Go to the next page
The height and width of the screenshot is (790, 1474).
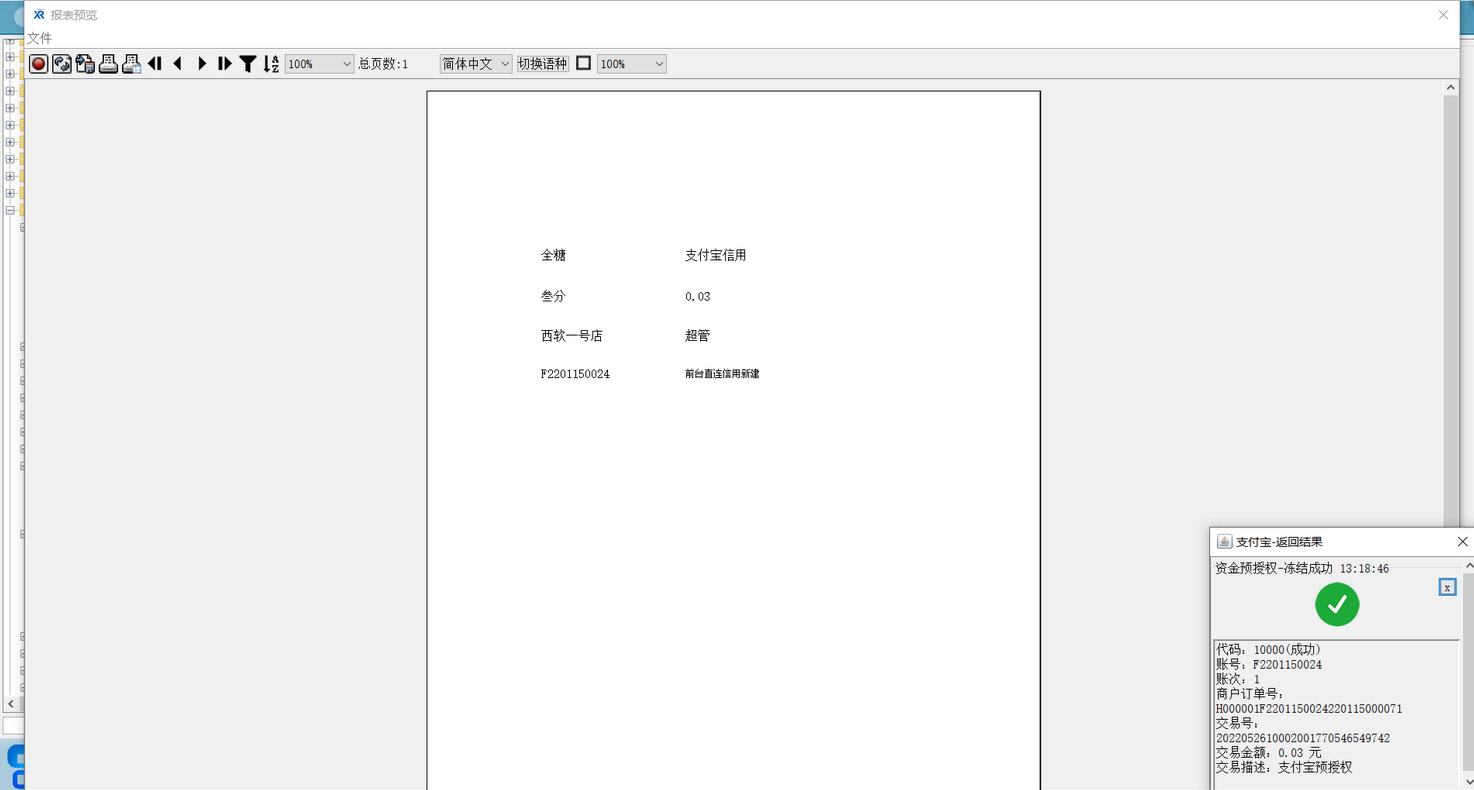point(202,64)
